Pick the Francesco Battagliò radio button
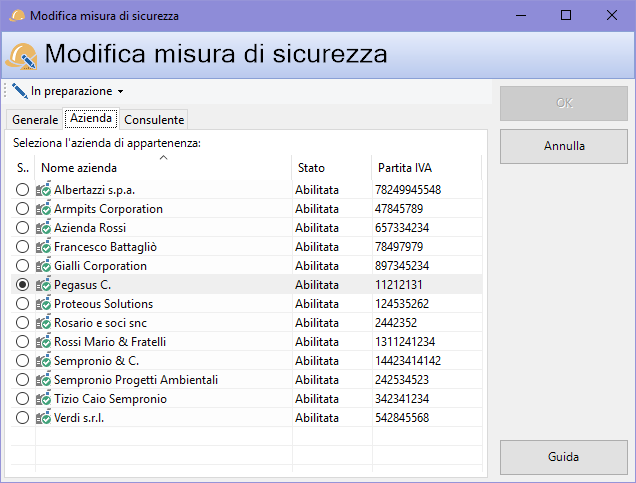The height and width of the screenshot is (483, 636). pos(22,247)
